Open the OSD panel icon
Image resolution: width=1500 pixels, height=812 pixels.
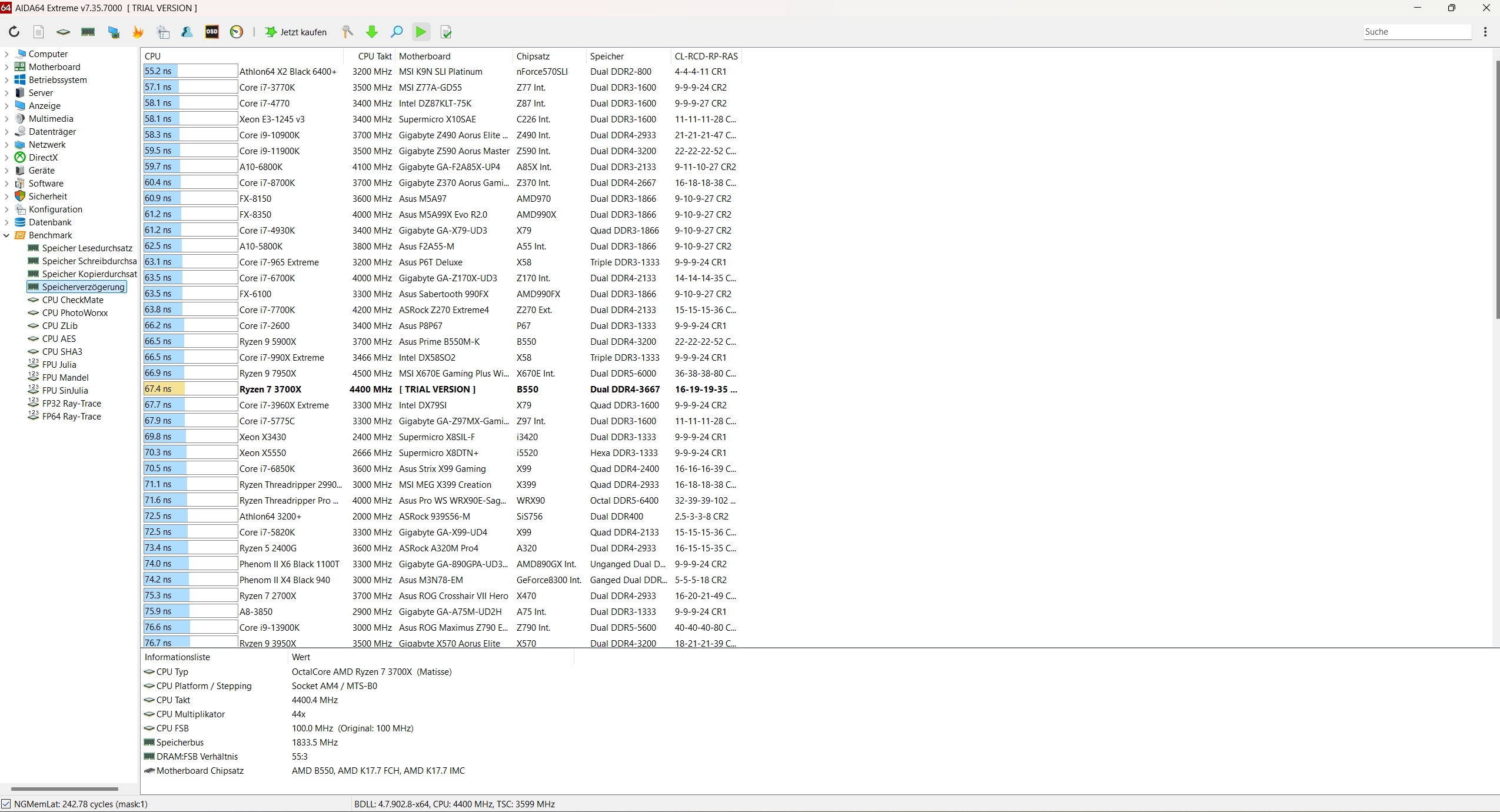212,32
